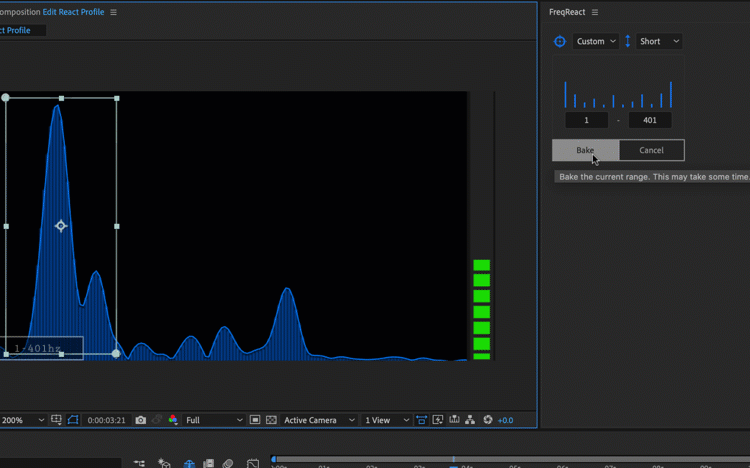Click the current time indicator in timeline
Viewport: 750px width, 468px height.
pos(453,461)
